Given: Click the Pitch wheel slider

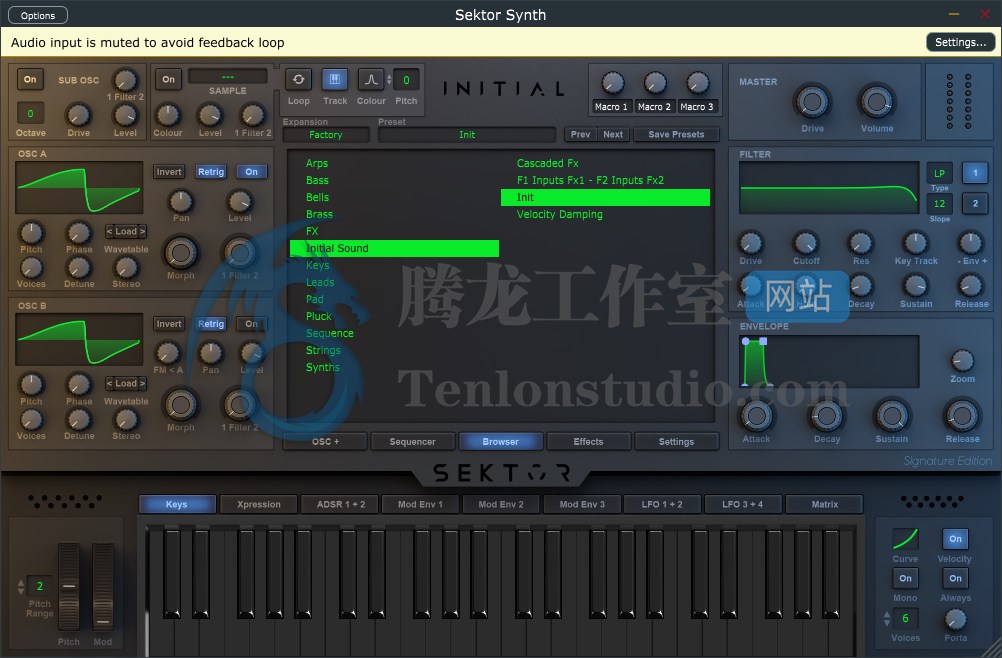Looking at the screenshot, I should (x=69, y=586).
